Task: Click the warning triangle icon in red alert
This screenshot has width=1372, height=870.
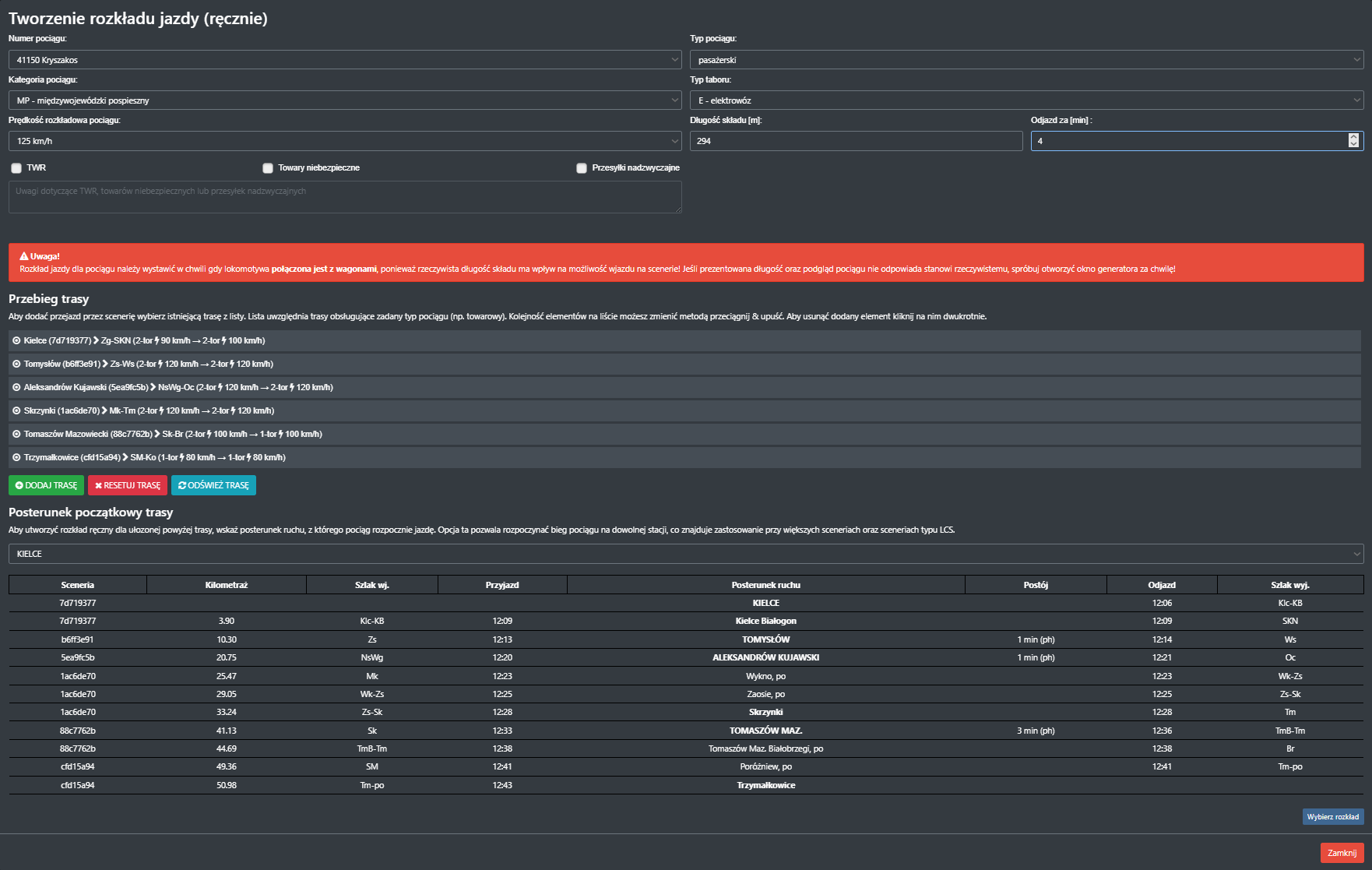Action: click(x=24, y=256)
